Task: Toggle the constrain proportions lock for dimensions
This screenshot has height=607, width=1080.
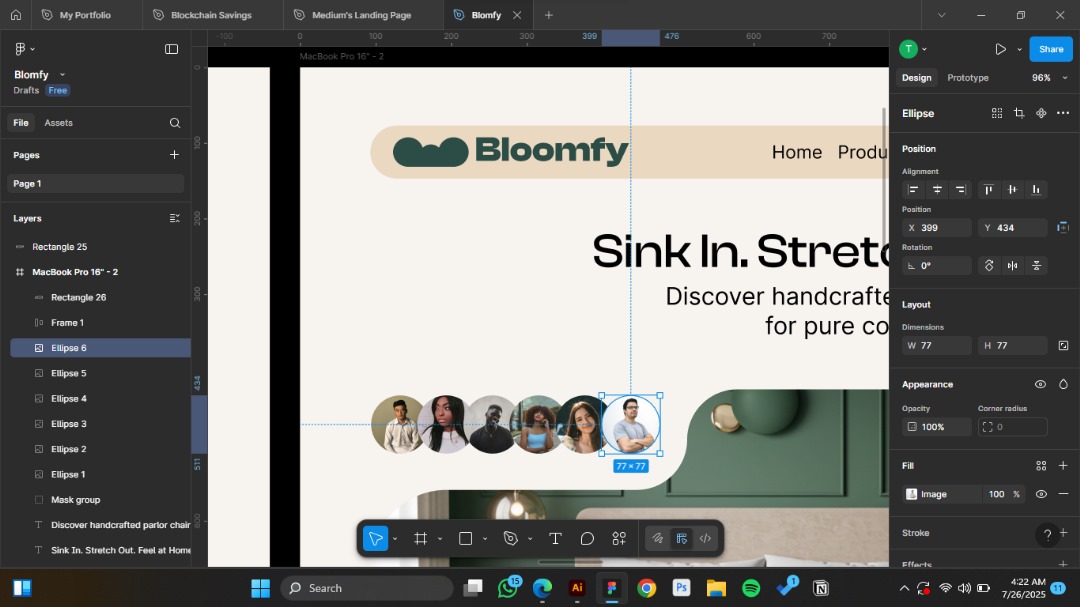Action: pos(1063,346)
